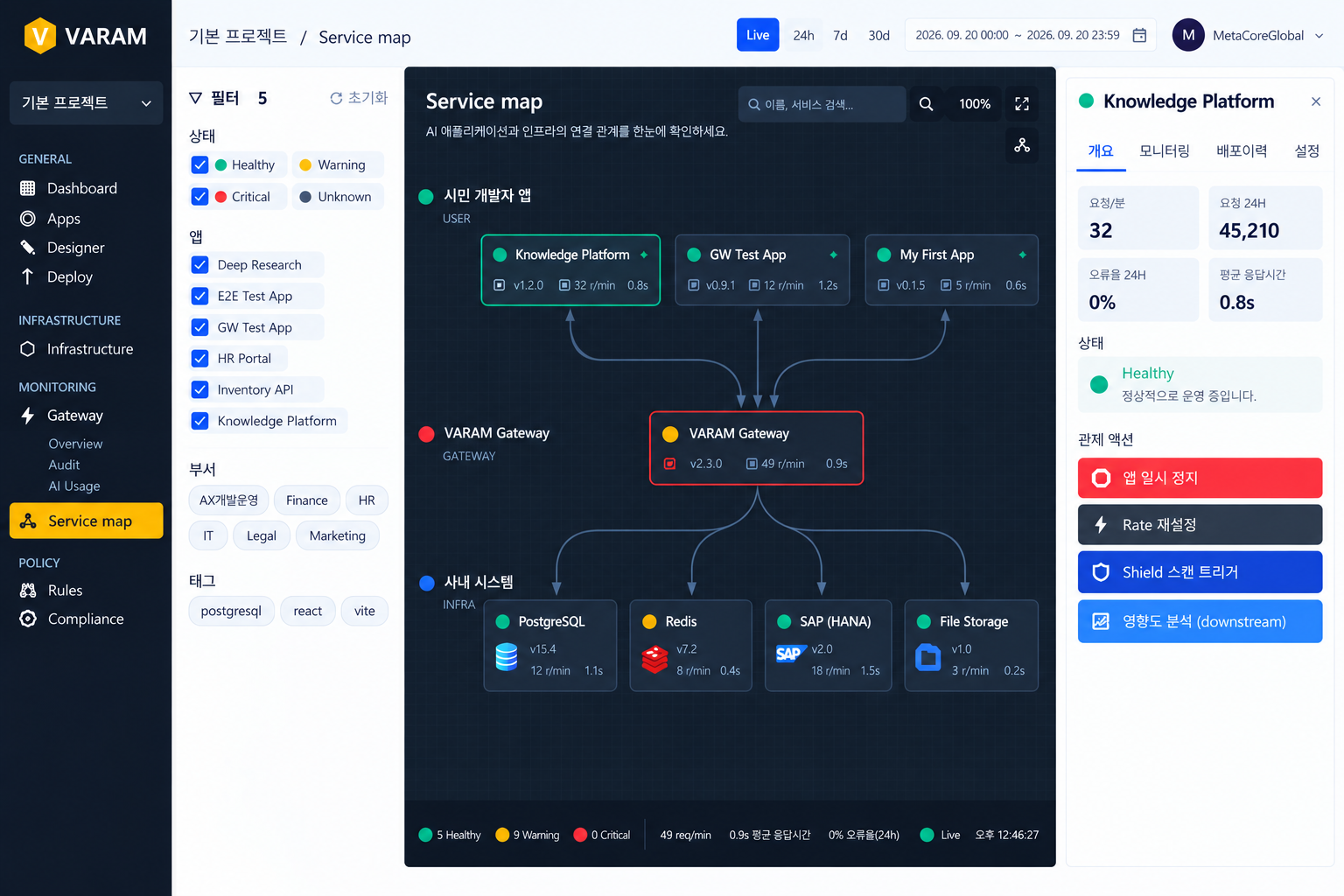Click the PostgreSQL database node icon
This screenshot has height=896, width=1344.
click(507, 656)
